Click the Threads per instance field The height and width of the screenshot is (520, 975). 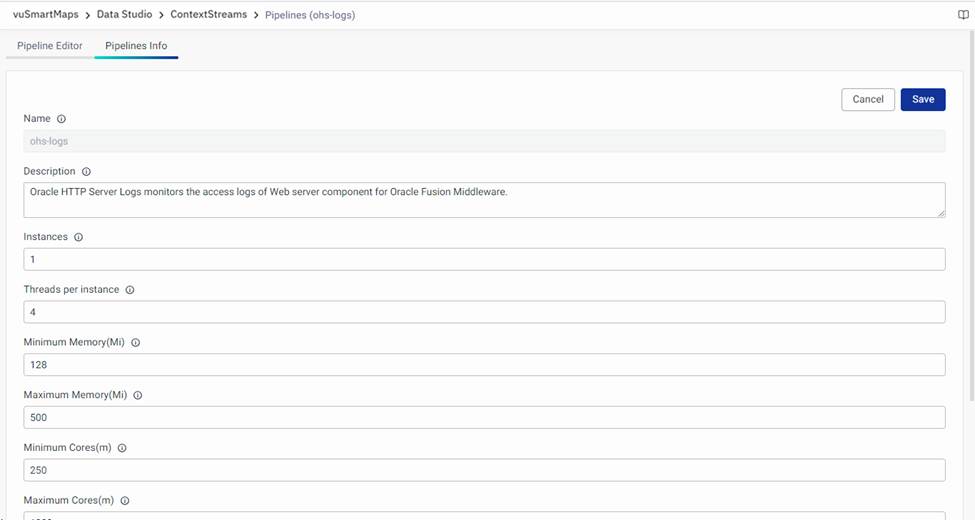(x=484, y=312)
